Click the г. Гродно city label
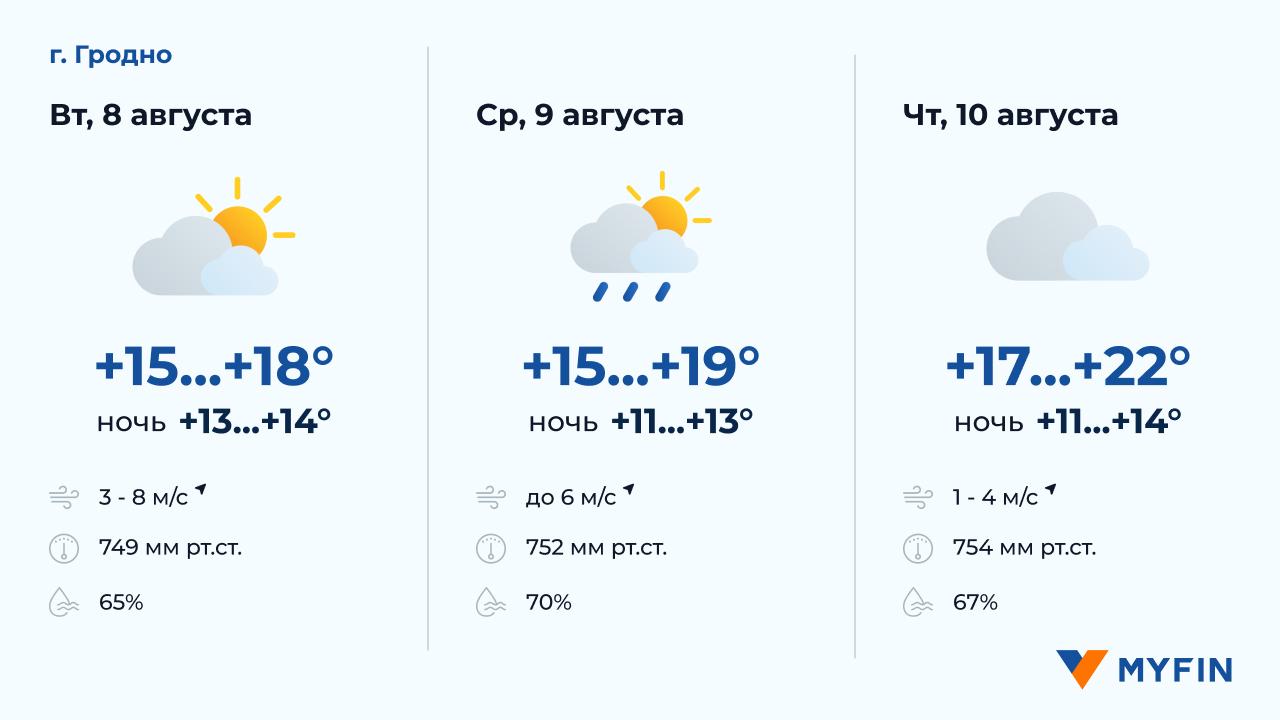 (110, 55)
